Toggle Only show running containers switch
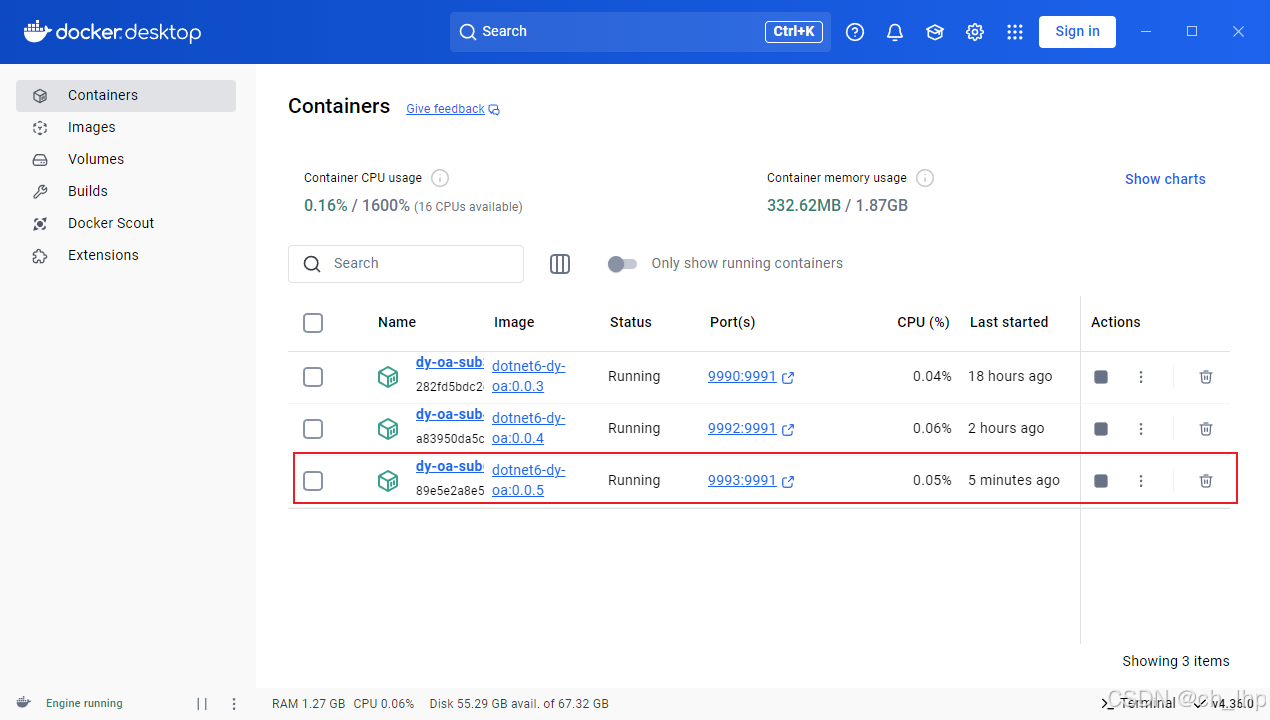The width and height of the screenshot is (1270, 720). coord(622,264)
